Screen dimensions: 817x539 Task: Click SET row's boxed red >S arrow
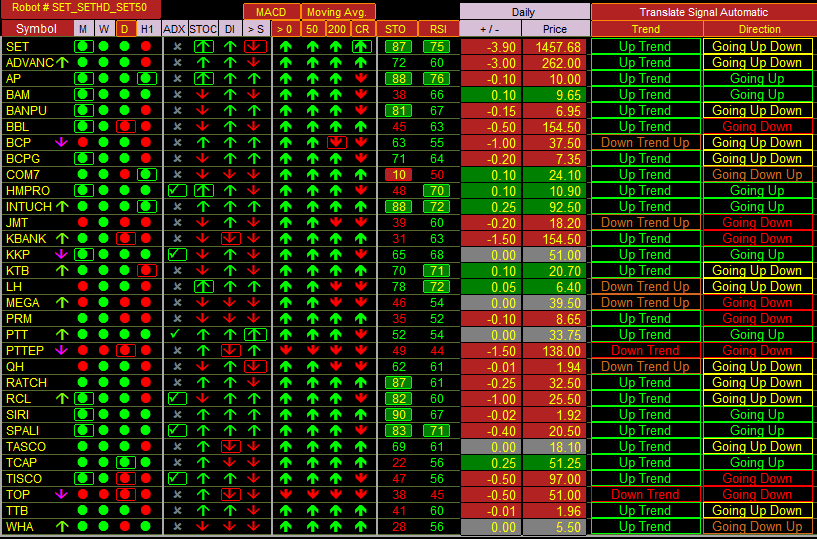255,46
